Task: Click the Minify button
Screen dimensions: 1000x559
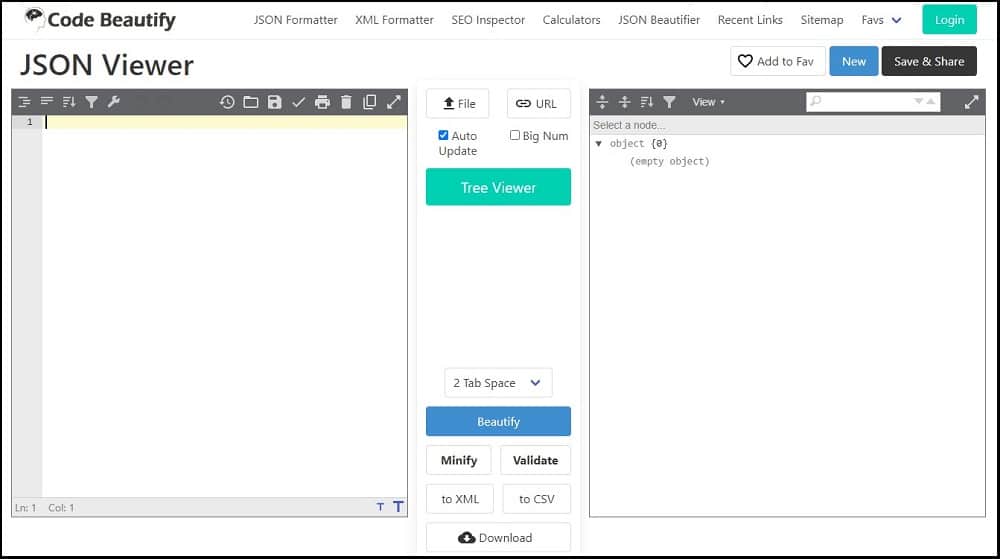Action: [x=459, y=460]
